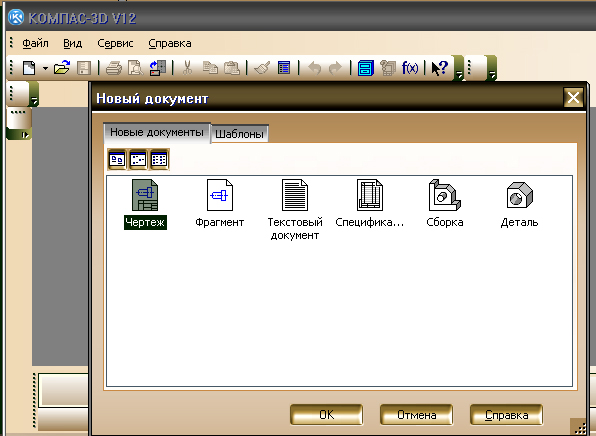Click the Copy properties brush icon
Screen dimensions: 596x436
(x=262, y=68)
